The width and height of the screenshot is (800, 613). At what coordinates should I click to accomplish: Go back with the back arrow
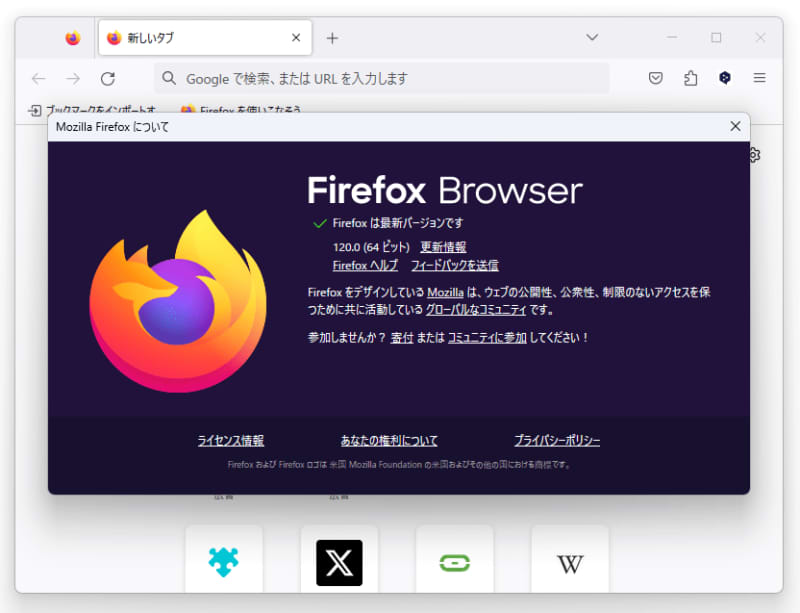[x=39, y=79]
